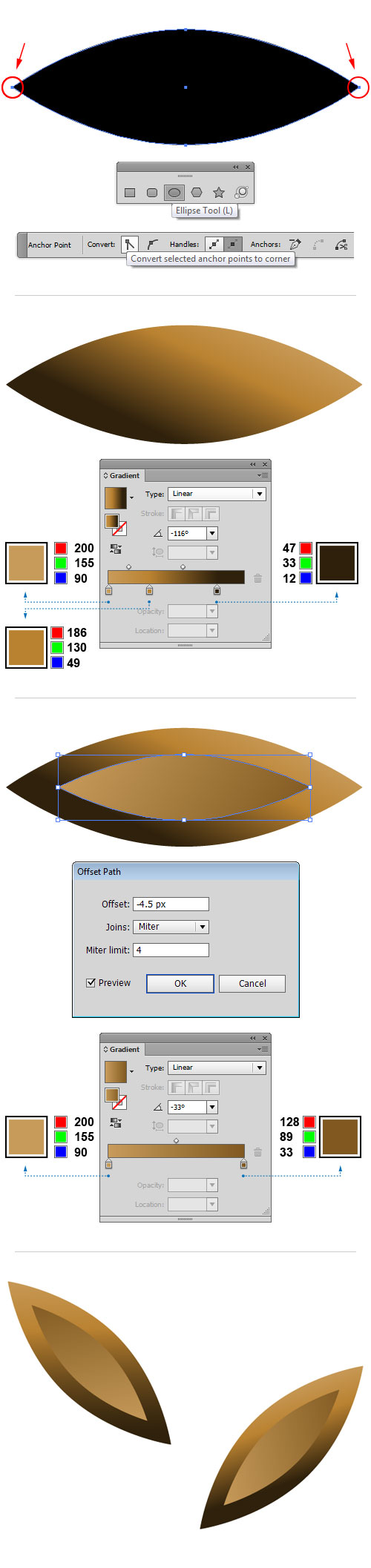Open the -33° angle dropdown arrow
This screenshot has height=1568, width=371.
click(212, 1107)
